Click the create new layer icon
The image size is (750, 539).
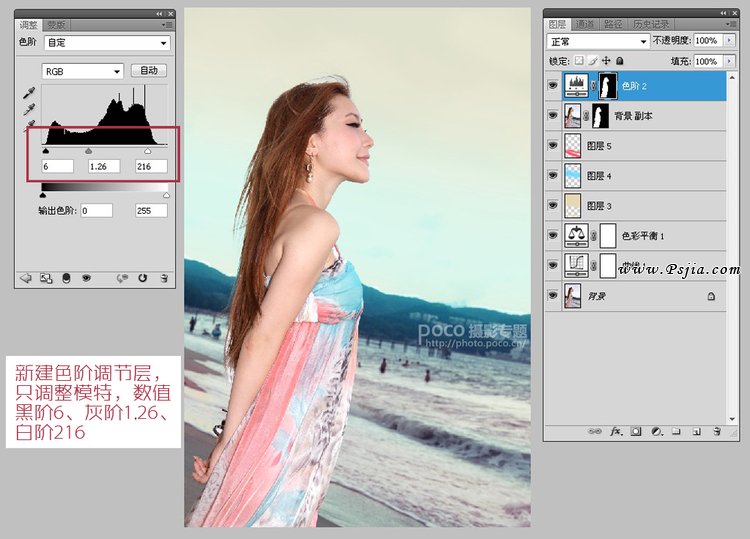pyautogui.click(x=695, y=431)
